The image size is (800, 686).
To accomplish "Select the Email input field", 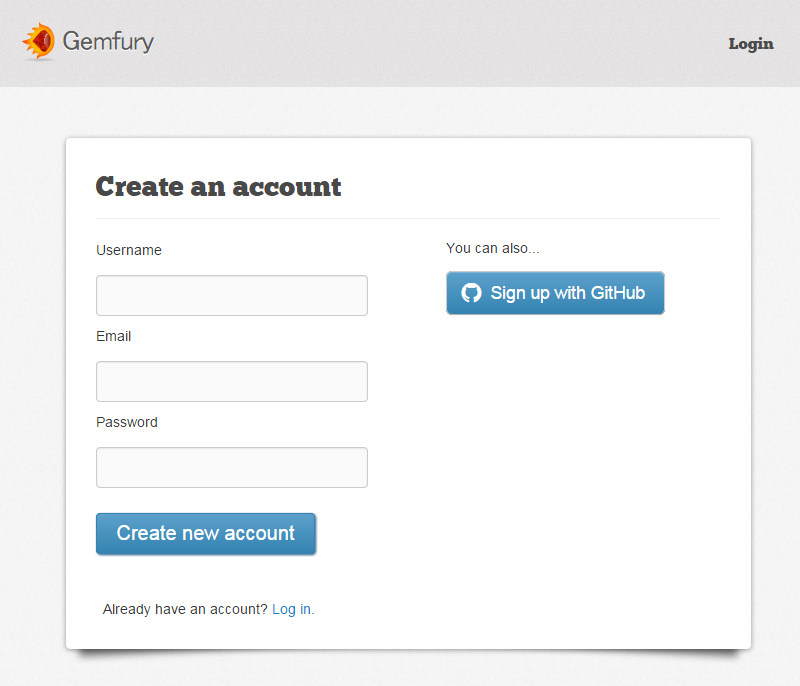I will 231,381.
